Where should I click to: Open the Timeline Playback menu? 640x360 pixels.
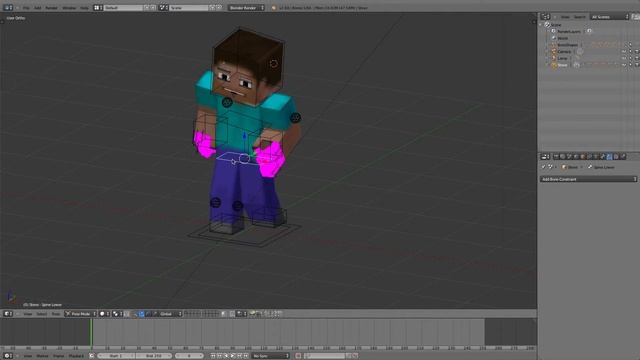point(76,356)
